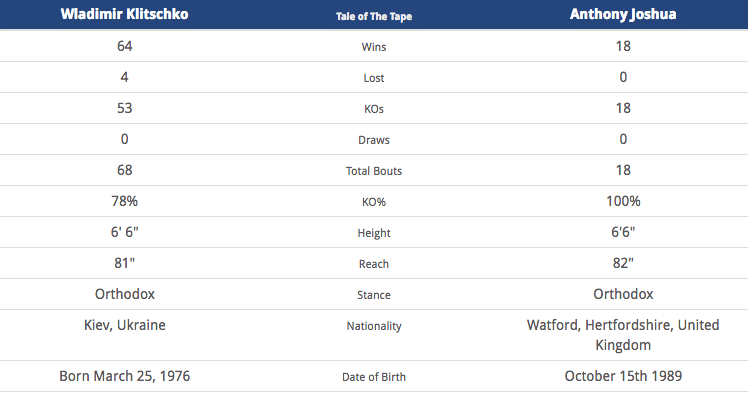
Task: Click Watford, Hertfordshire, United Kingdom text
Action: point(623,335)
